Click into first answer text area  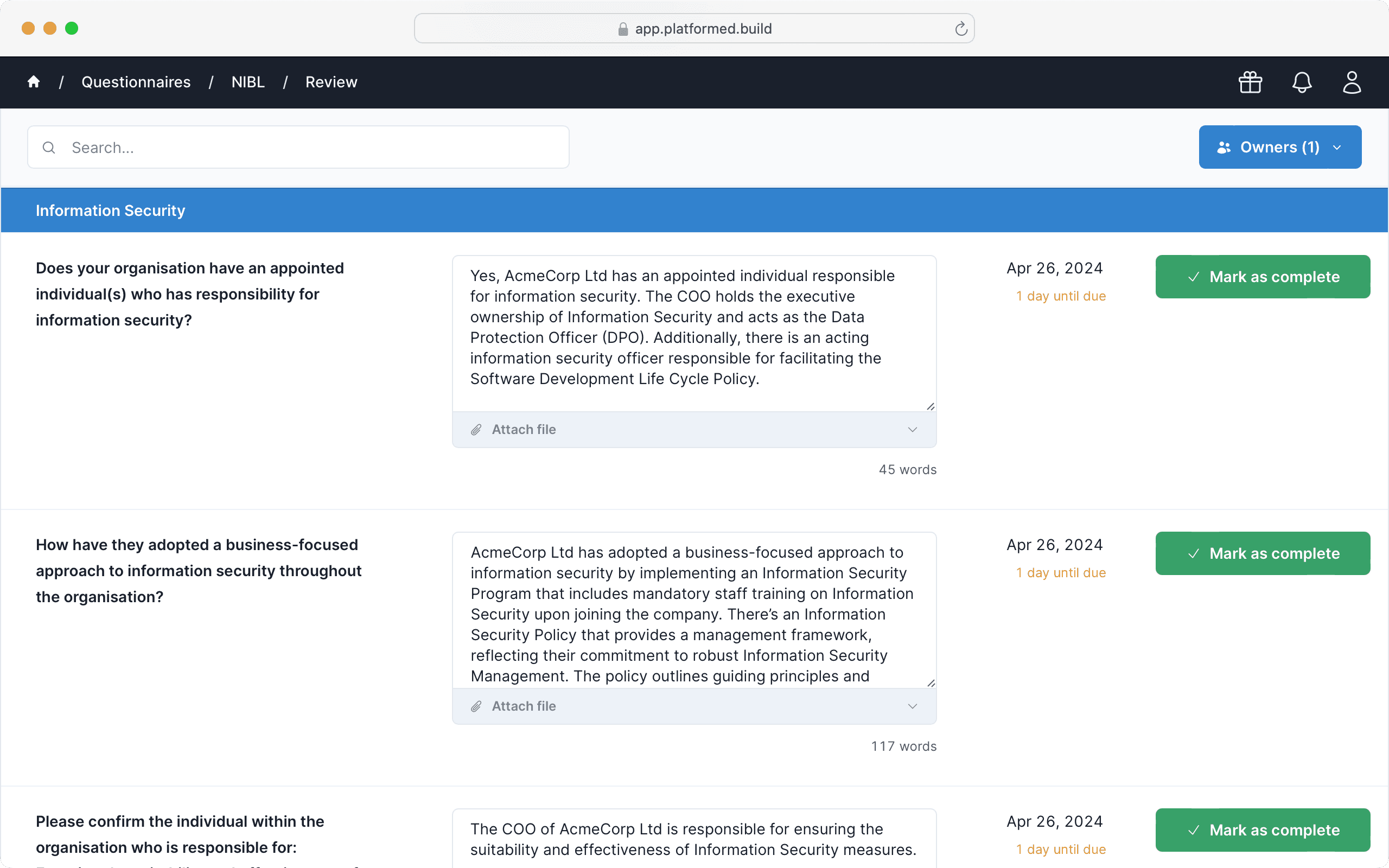point(693,333)
